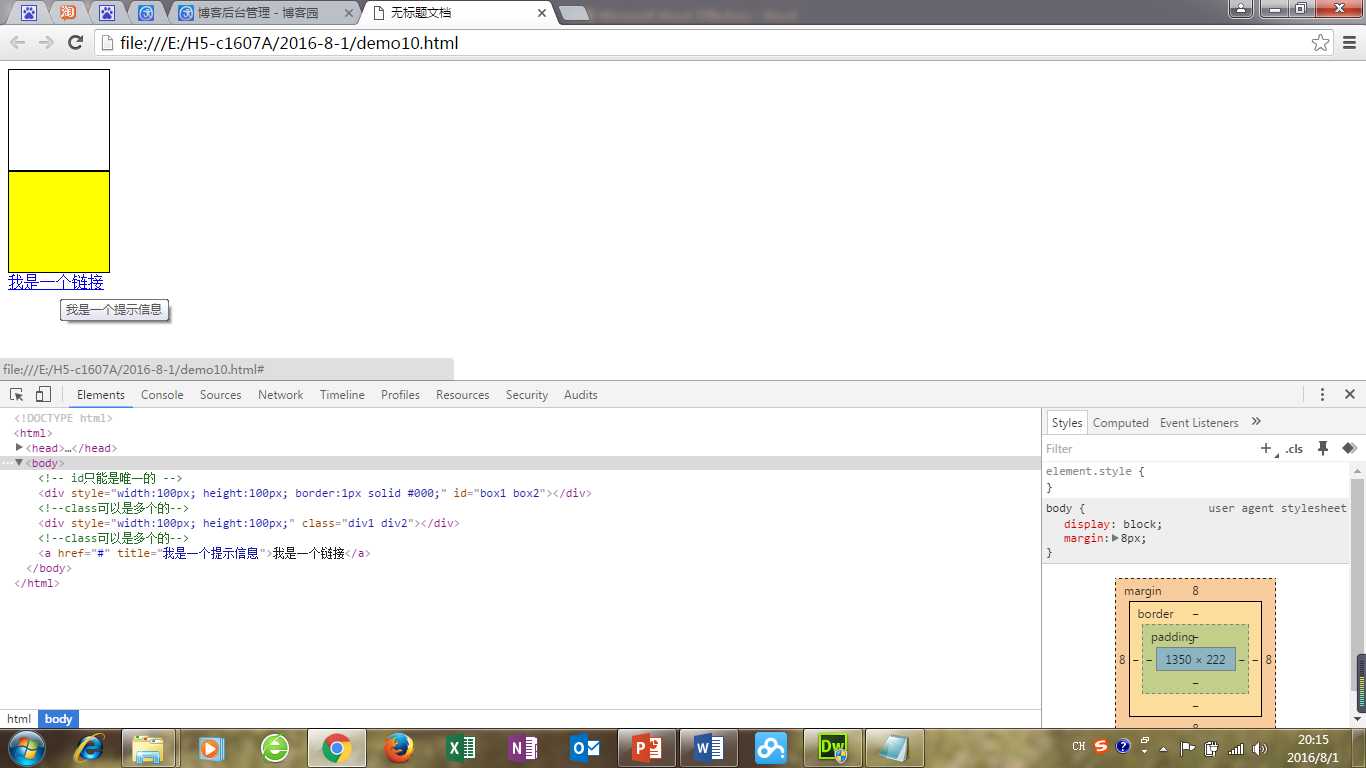The image size is (1366, 768).
Task: Click the '我是一个链接' hyperlink on page
Action: [56, 283]
